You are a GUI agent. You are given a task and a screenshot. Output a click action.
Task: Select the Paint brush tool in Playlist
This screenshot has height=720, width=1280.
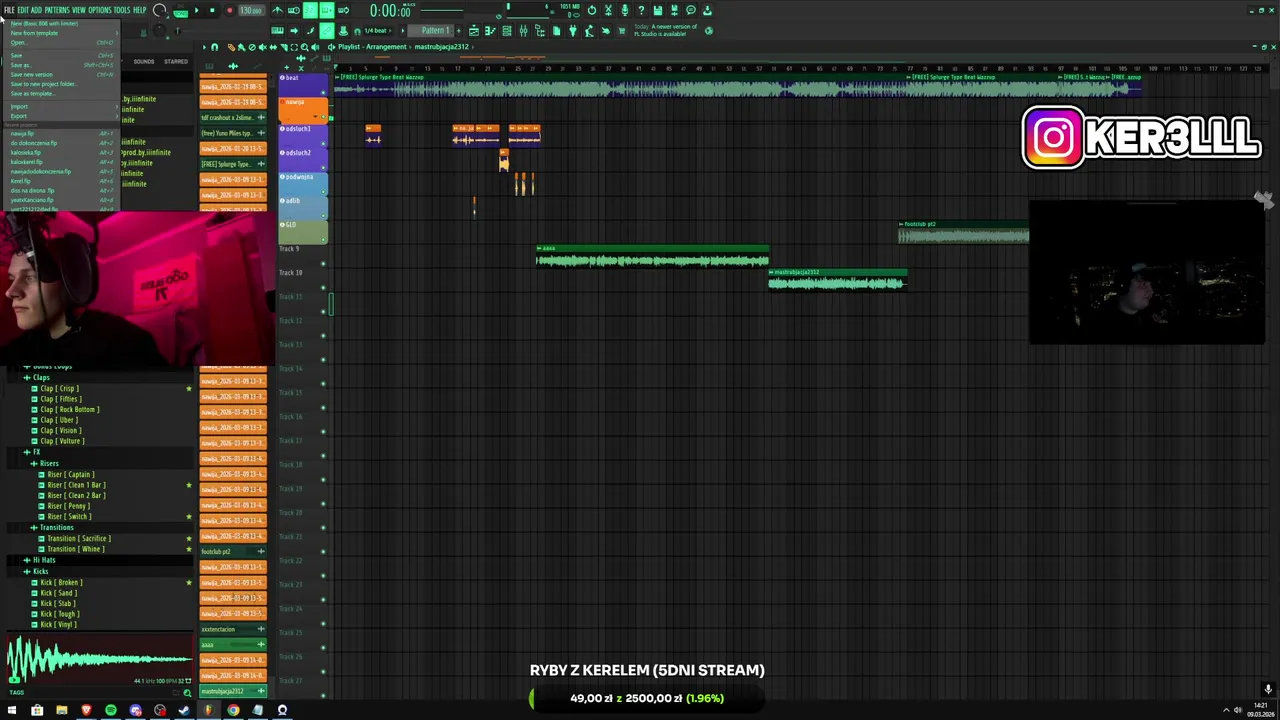[241, 47]
